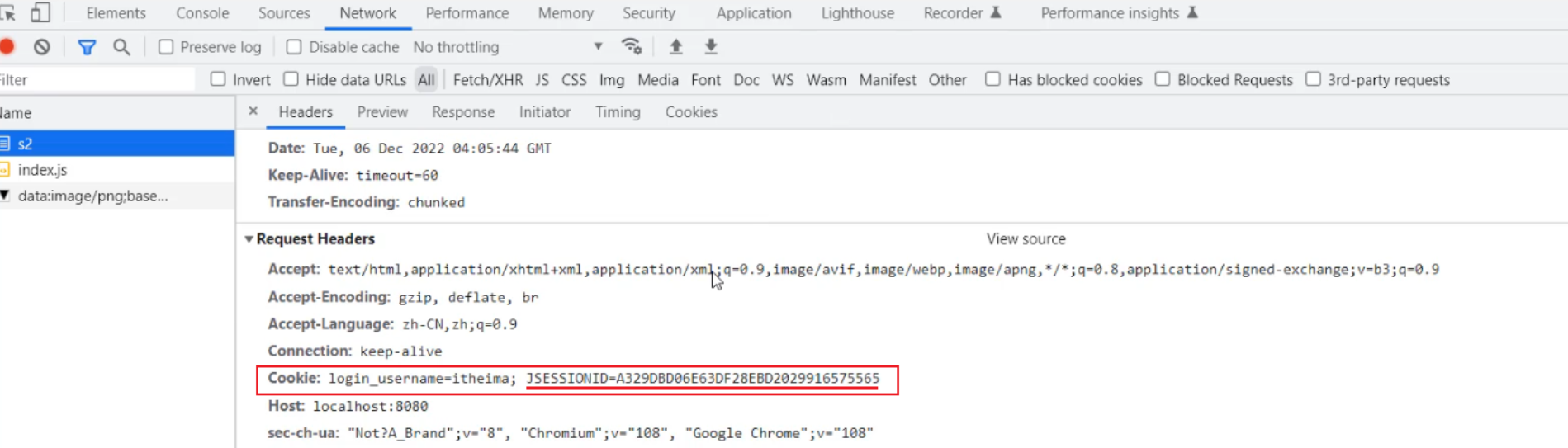This screenshot has width=1568, height=448.
Task: Open the network search magnifier
Action: [x=121, y=47]
